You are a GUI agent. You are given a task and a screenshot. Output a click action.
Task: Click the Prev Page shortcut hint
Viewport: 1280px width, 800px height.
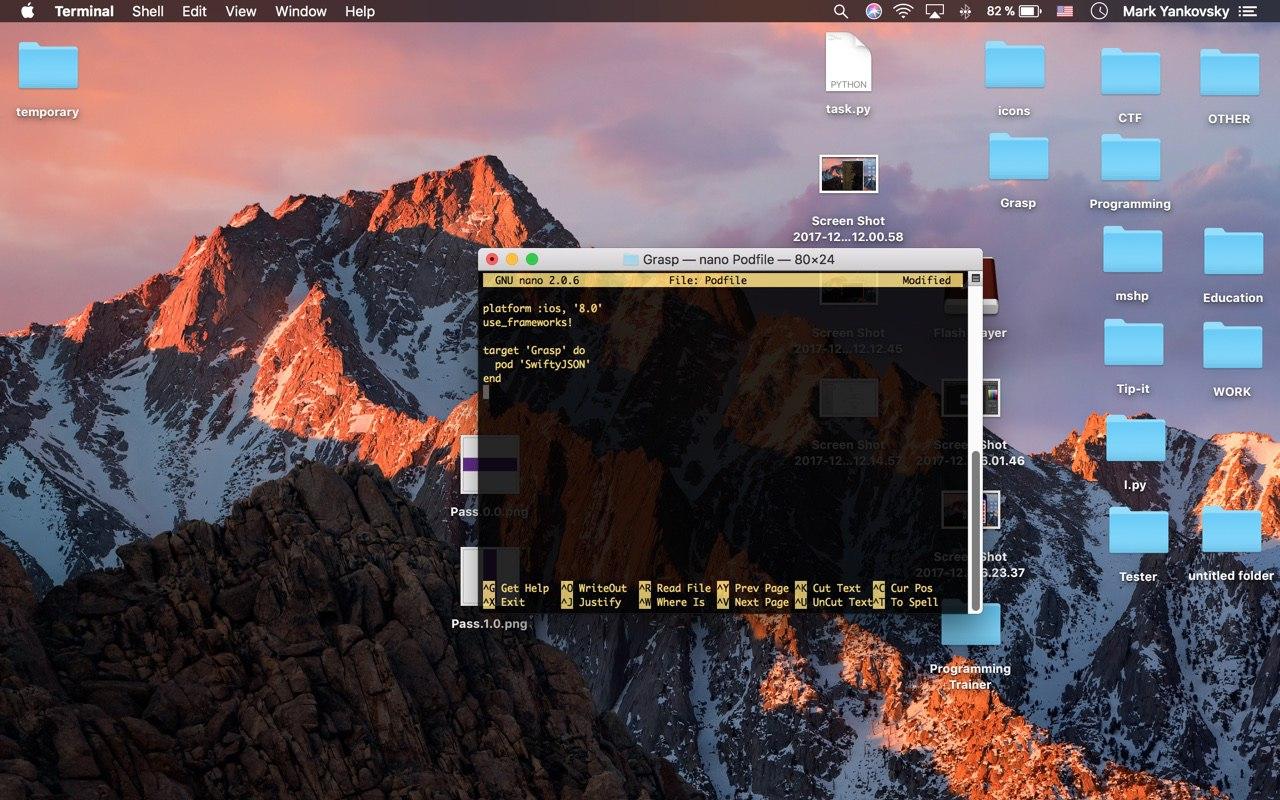[x=753, y=588]
